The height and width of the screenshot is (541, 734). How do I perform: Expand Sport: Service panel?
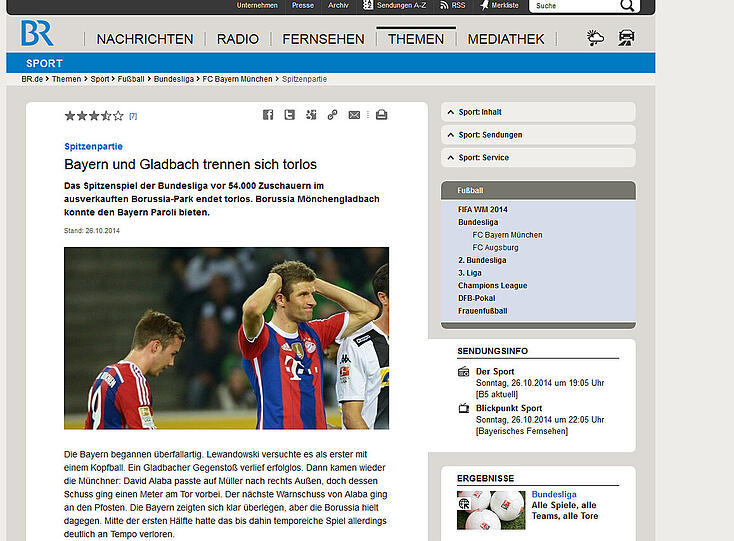[538, 157]
